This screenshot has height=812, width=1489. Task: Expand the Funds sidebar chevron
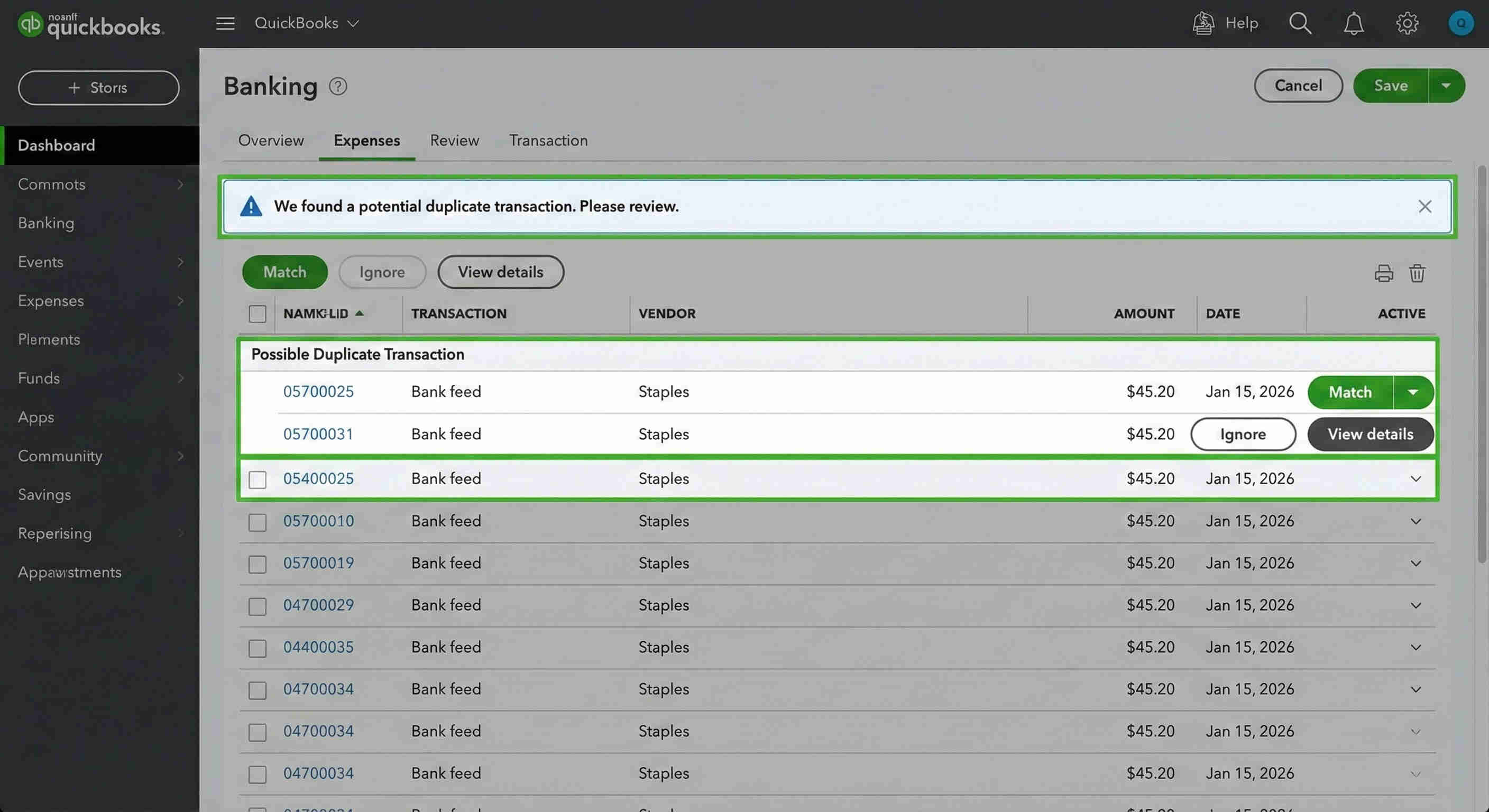coord(180,378)
